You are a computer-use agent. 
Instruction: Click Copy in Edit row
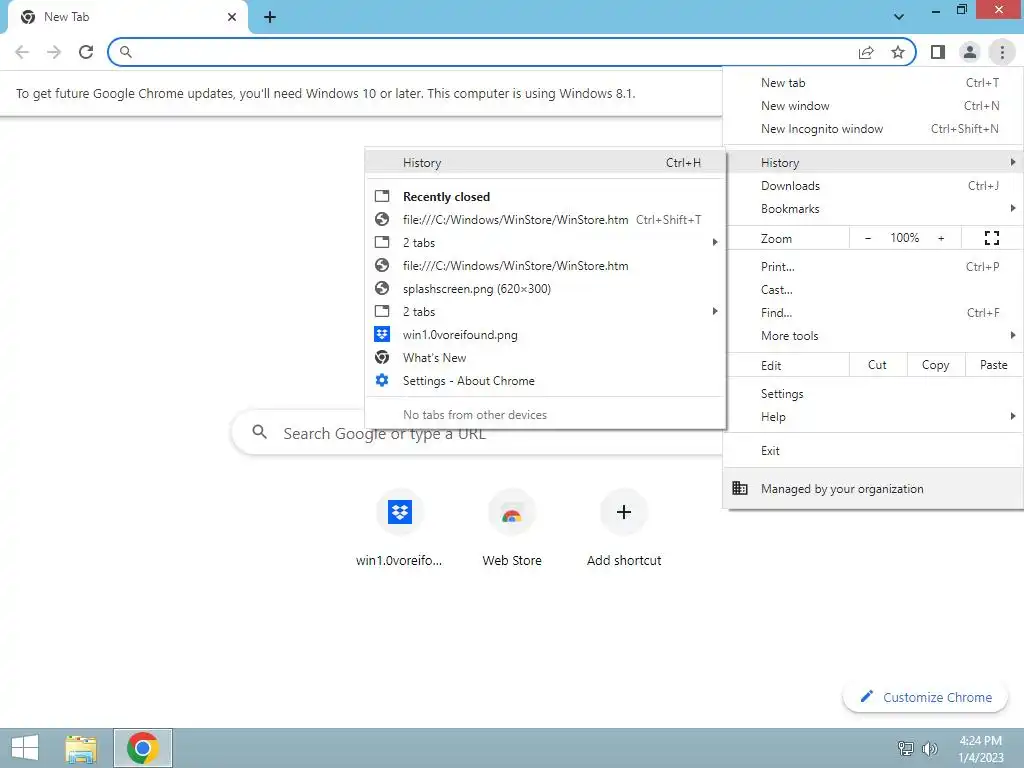[936, 365]
